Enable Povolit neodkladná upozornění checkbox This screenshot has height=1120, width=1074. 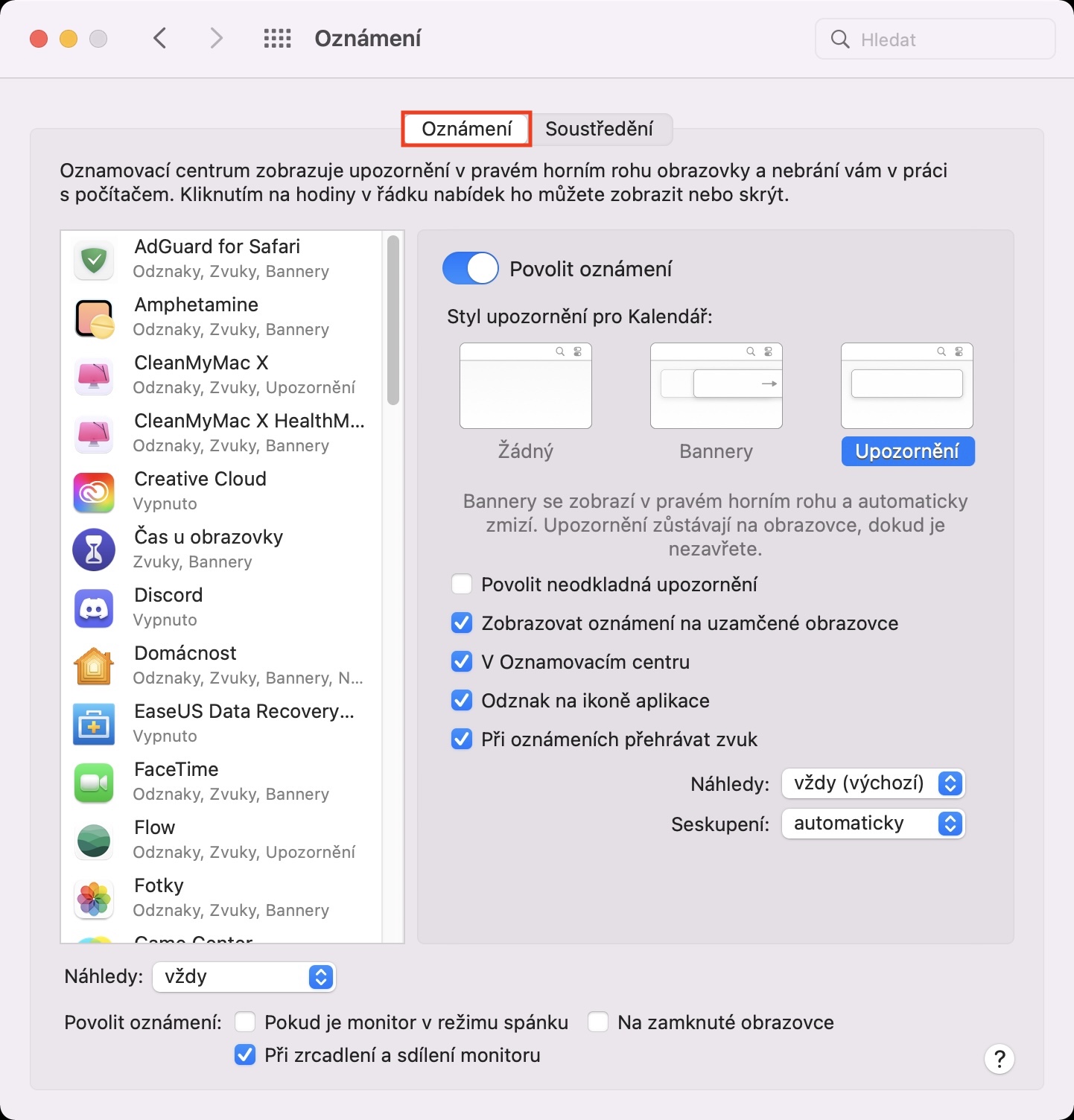462,584
